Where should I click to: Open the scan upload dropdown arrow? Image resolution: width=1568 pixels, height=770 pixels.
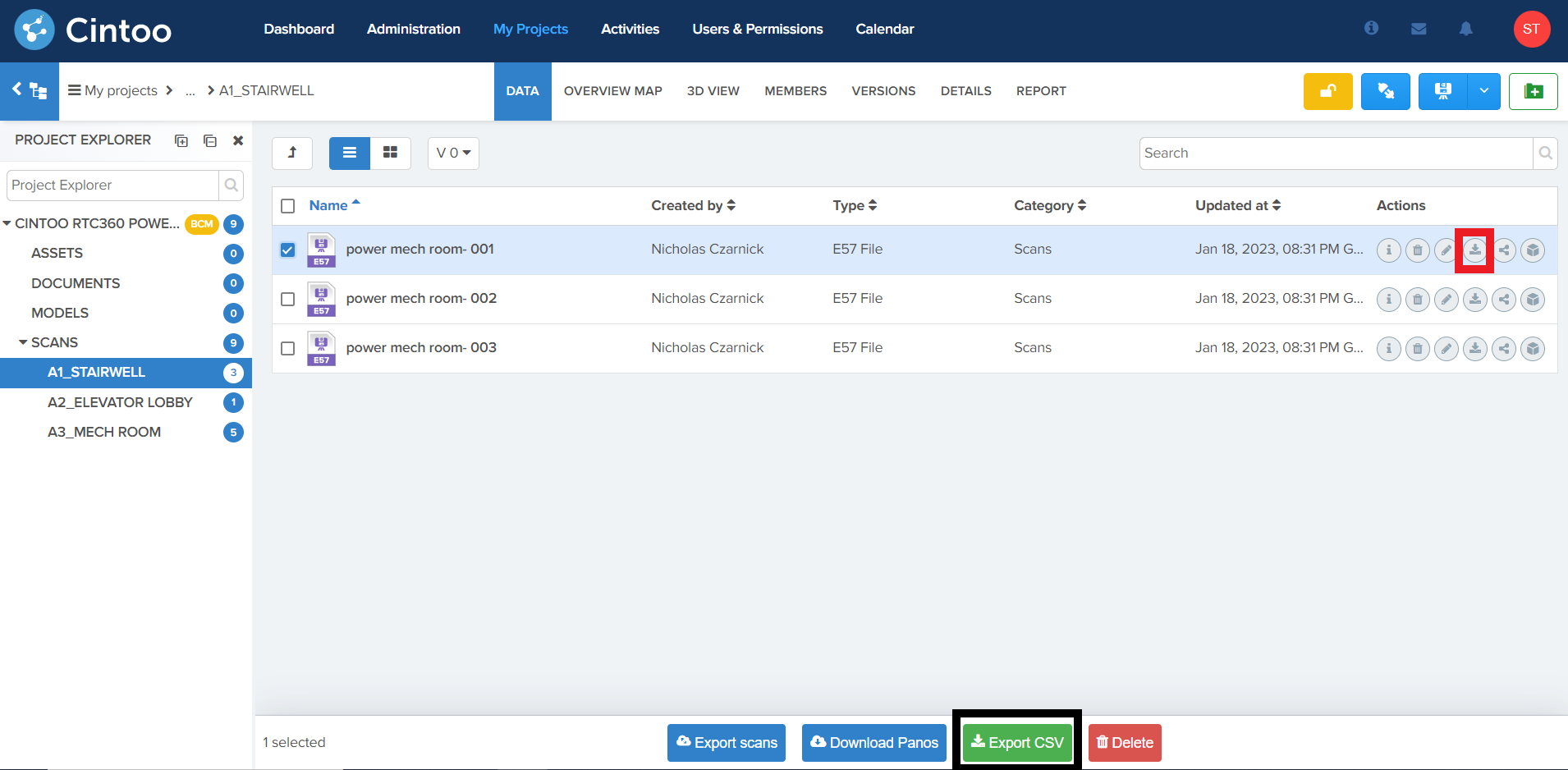(1483, 91)
